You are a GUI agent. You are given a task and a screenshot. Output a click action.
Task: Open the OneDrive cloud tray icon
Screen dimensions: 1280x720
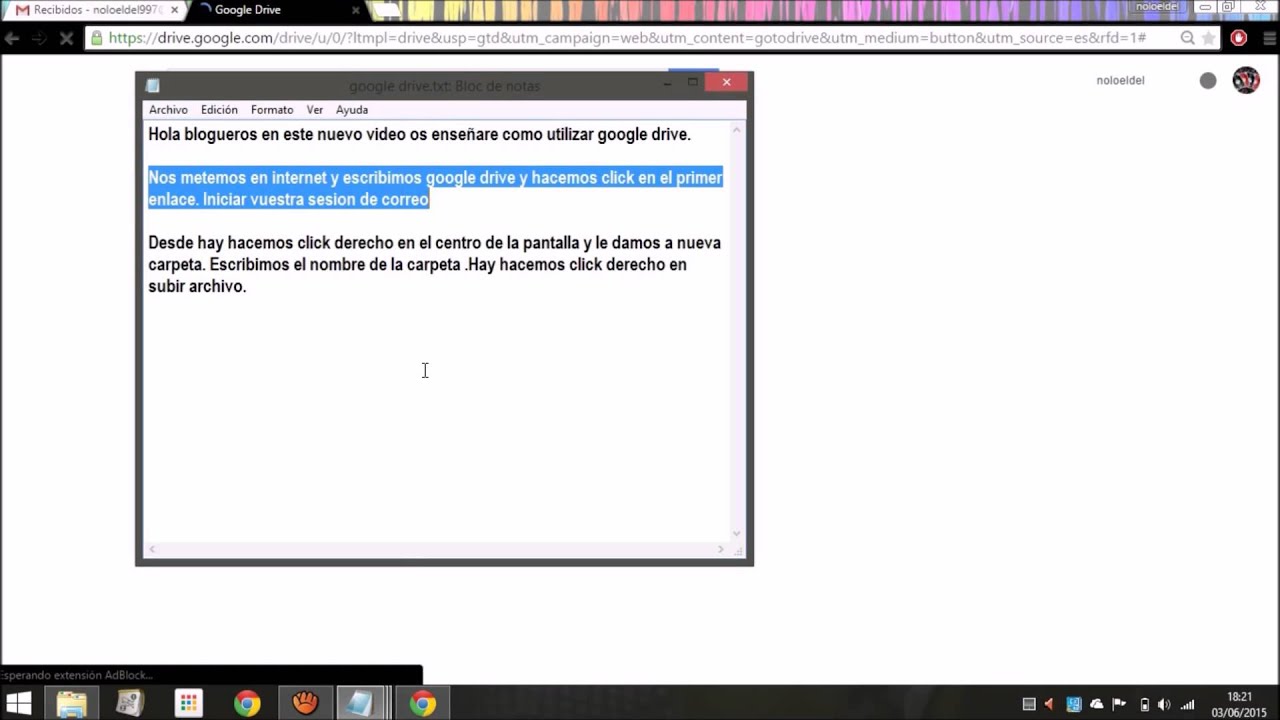pyautogui.click(x=1097, y=704)
